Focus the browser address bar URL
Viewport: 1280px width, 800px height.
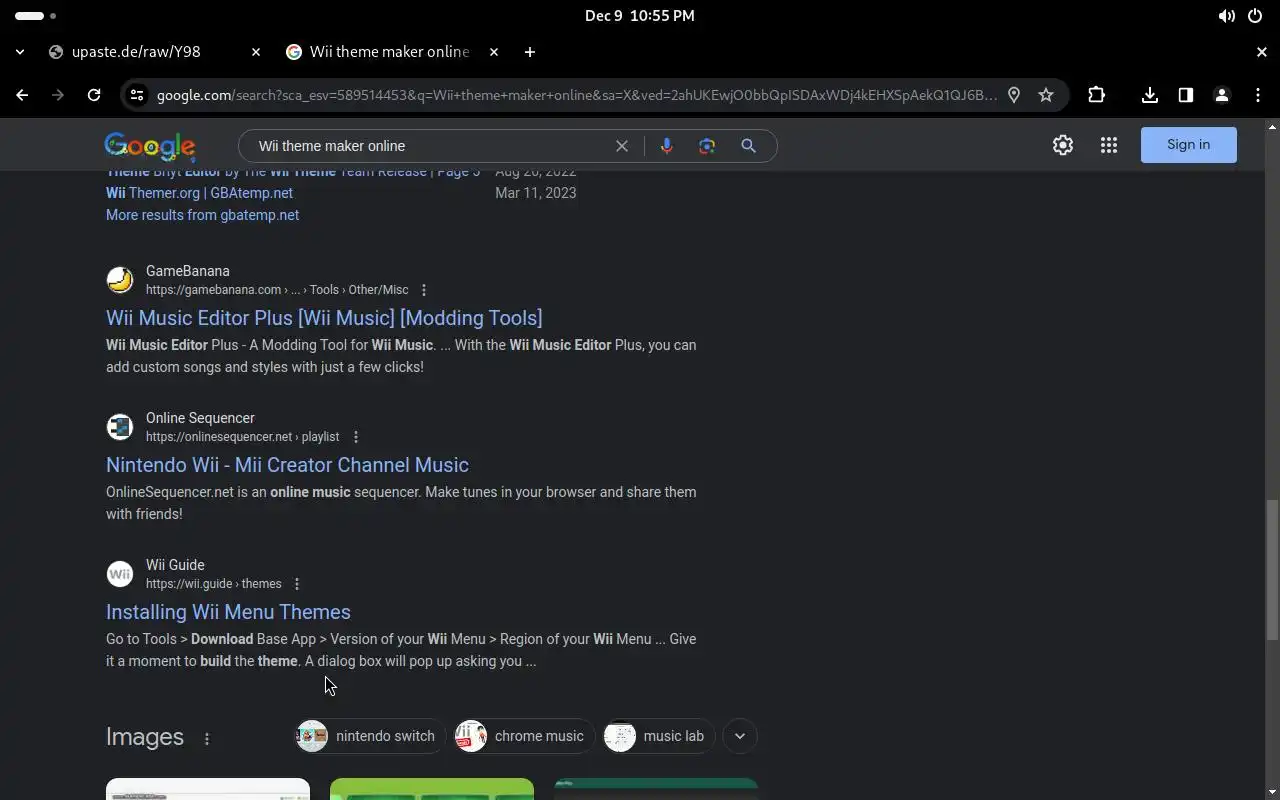point(577,95)
